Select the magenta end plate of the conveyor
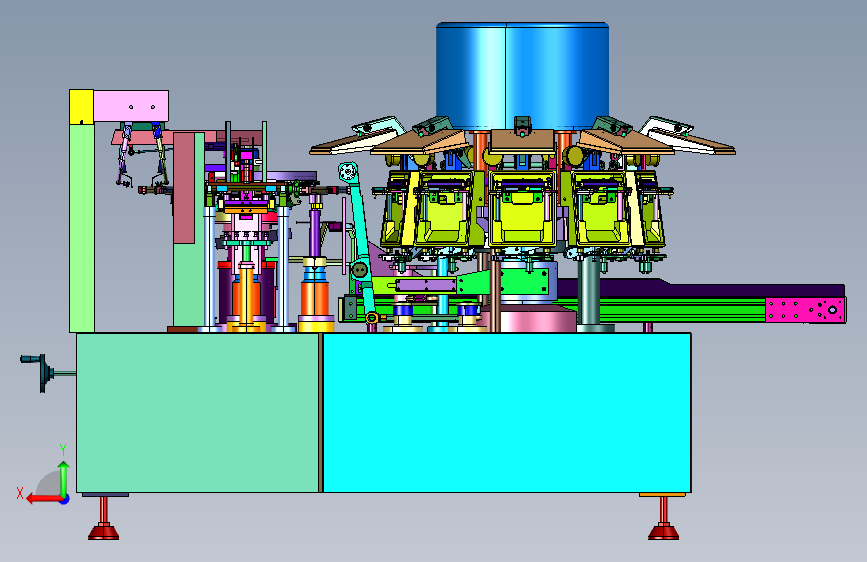 point(805,310)
